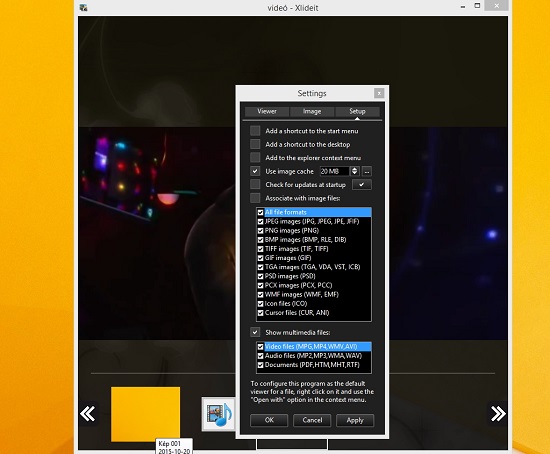Enable Add a shortcut to the start menu

point(255,131)
